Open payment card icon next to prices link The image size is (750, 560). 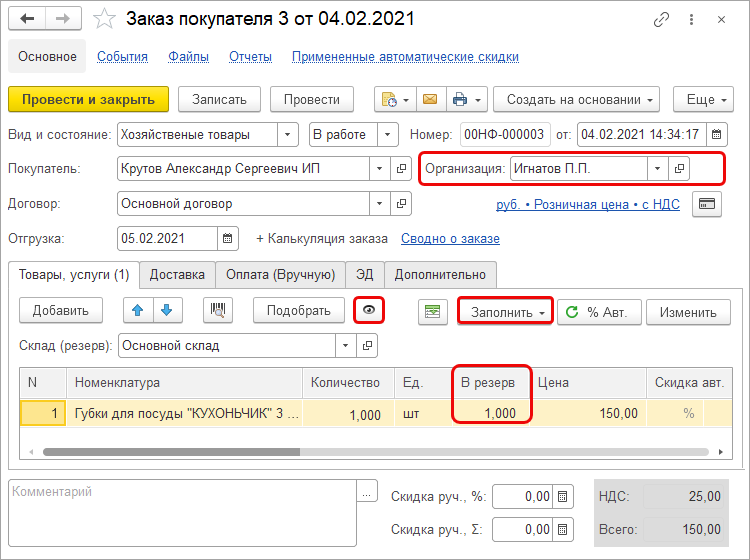707,204
